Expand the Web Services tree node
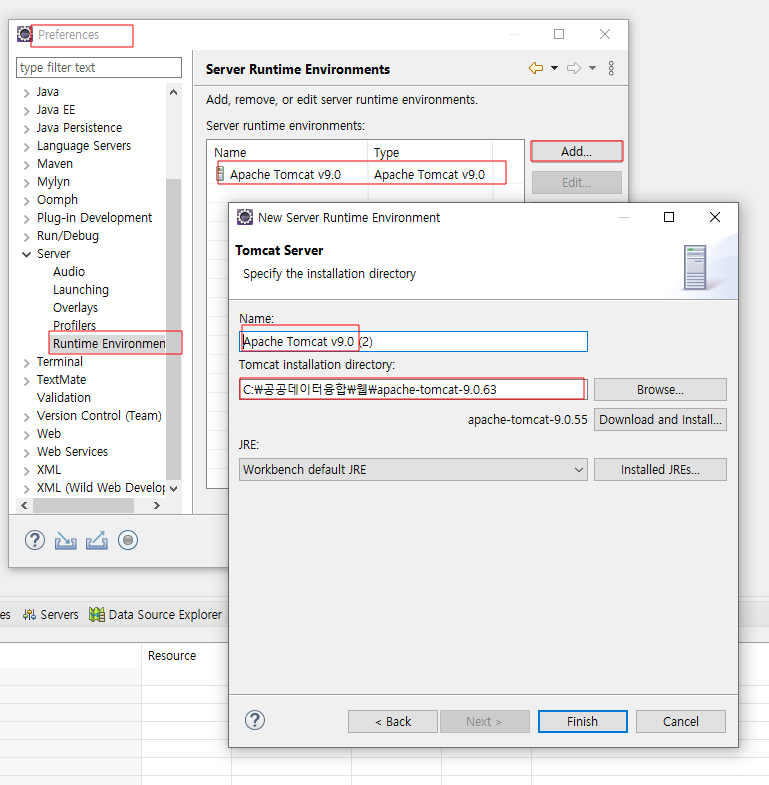This screenshot has width=769, height=785. (x=27, y=453)
